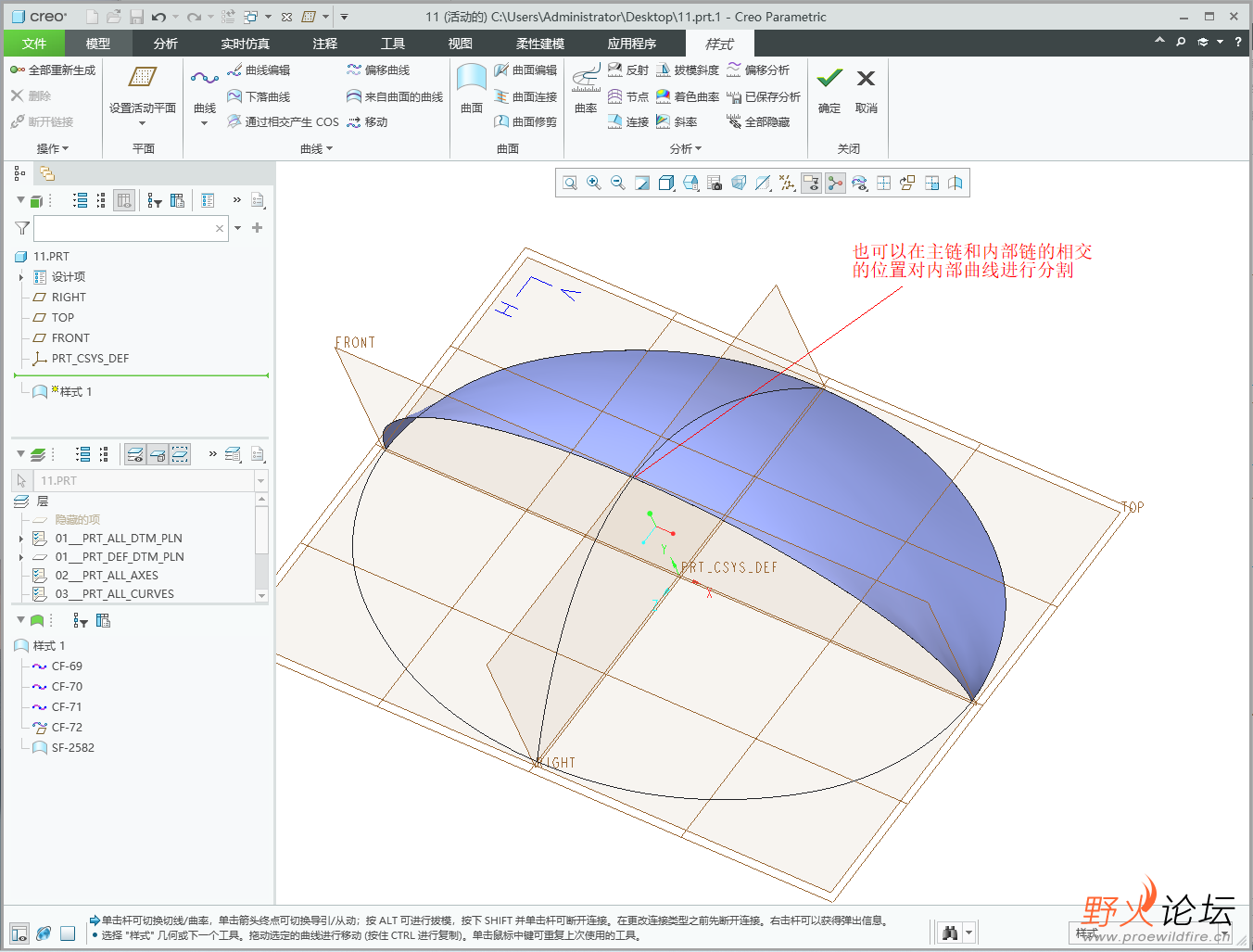The width and height of the screenshot is (1253, 952).
Task: Switch to the Live Simulation (实时仿真) tab
Action: [246, 44]
